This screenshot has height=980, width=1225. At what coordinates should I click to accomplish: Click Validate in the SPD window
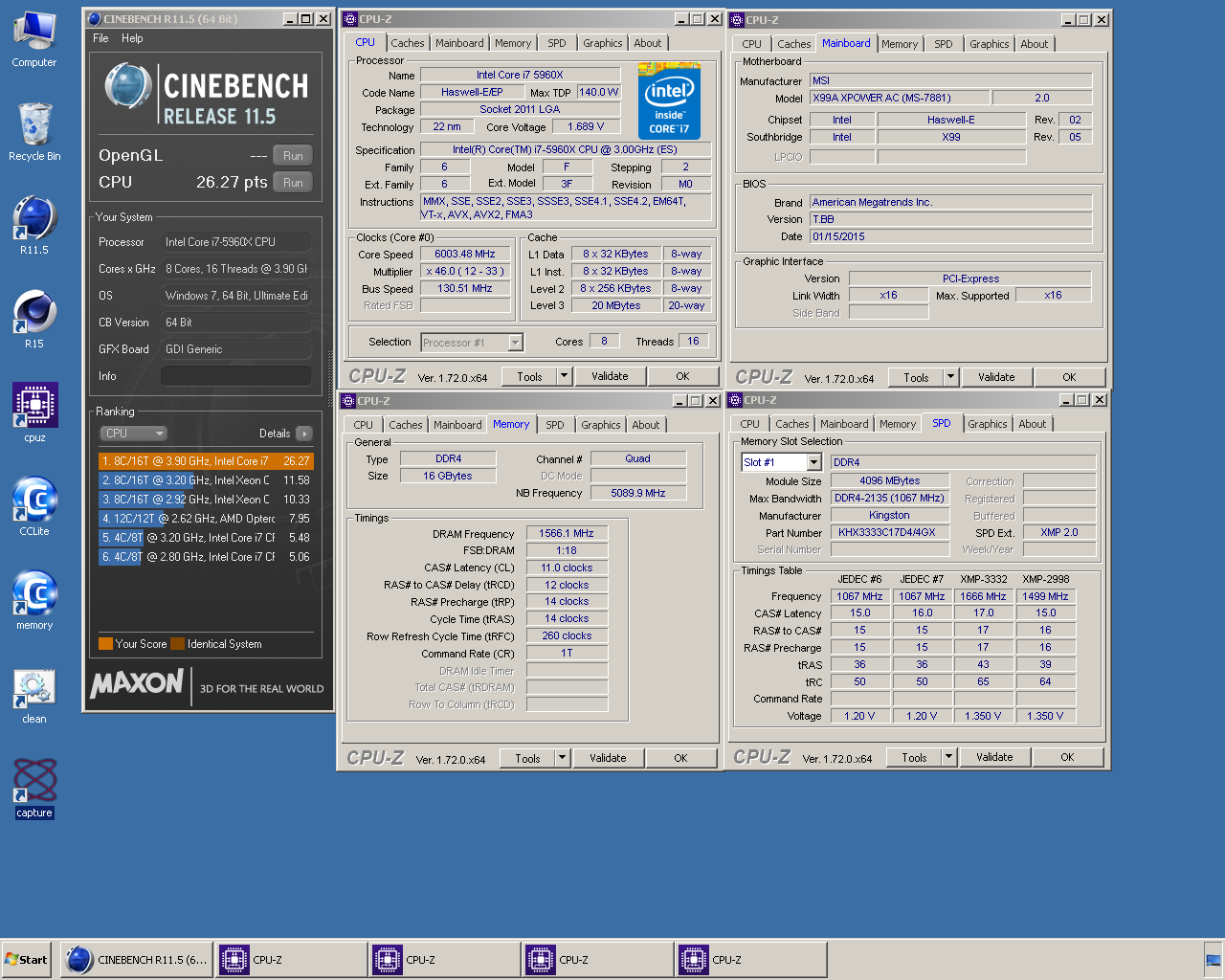tap(994, 757)
